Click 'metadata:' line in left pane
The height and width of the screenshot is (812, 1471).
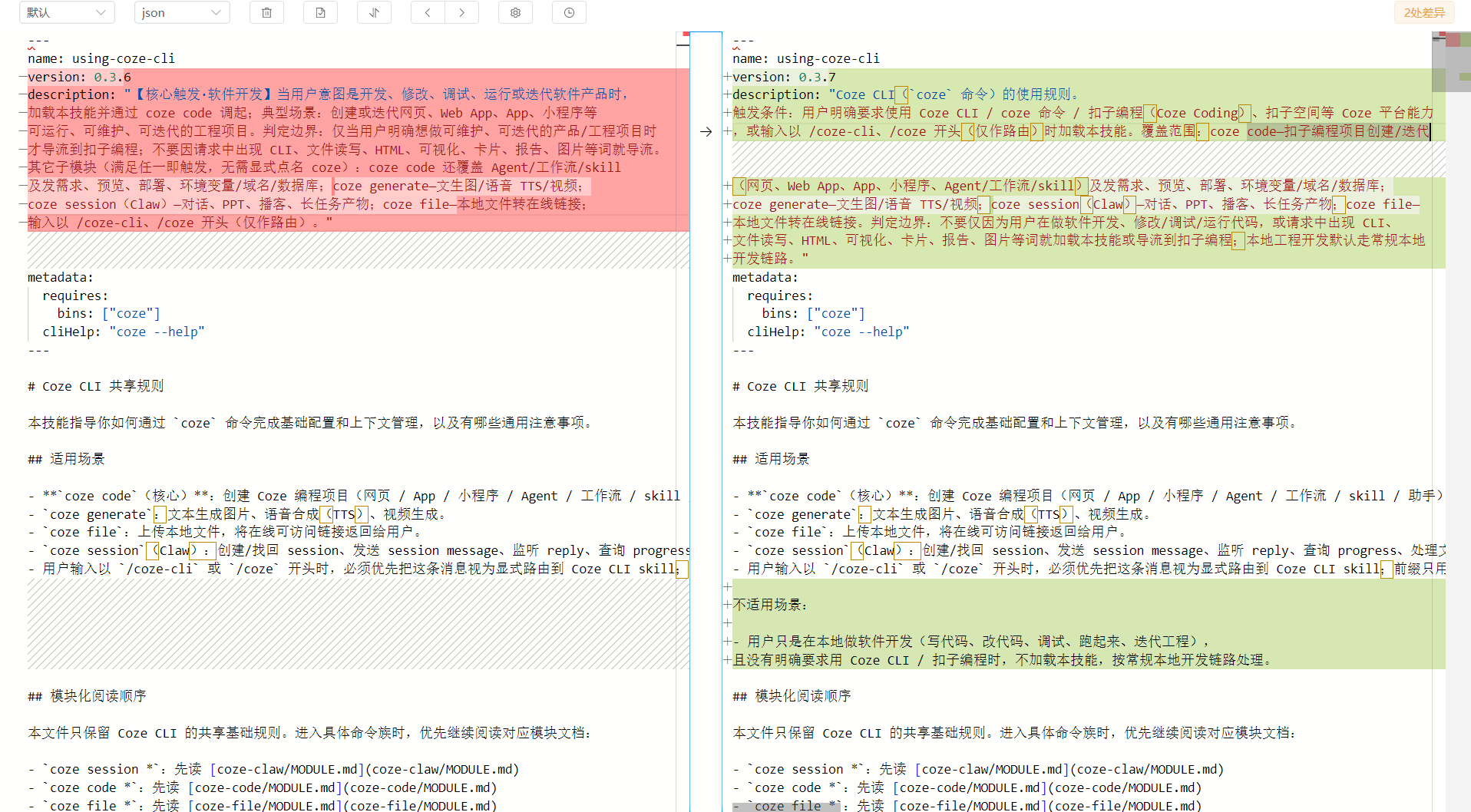(61, 277)
